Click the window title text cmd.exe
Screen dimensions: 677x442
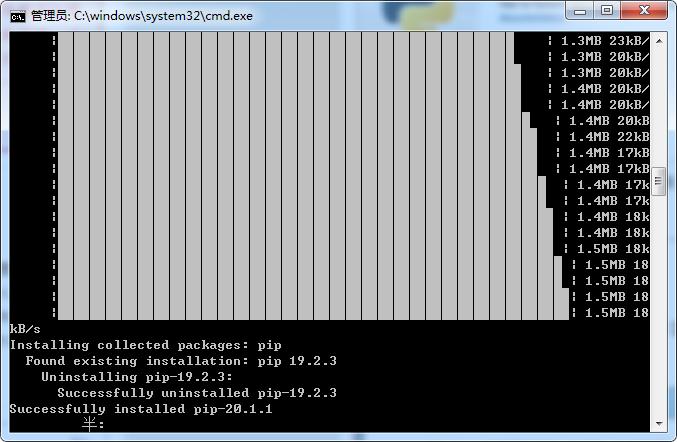click(142, 16)
